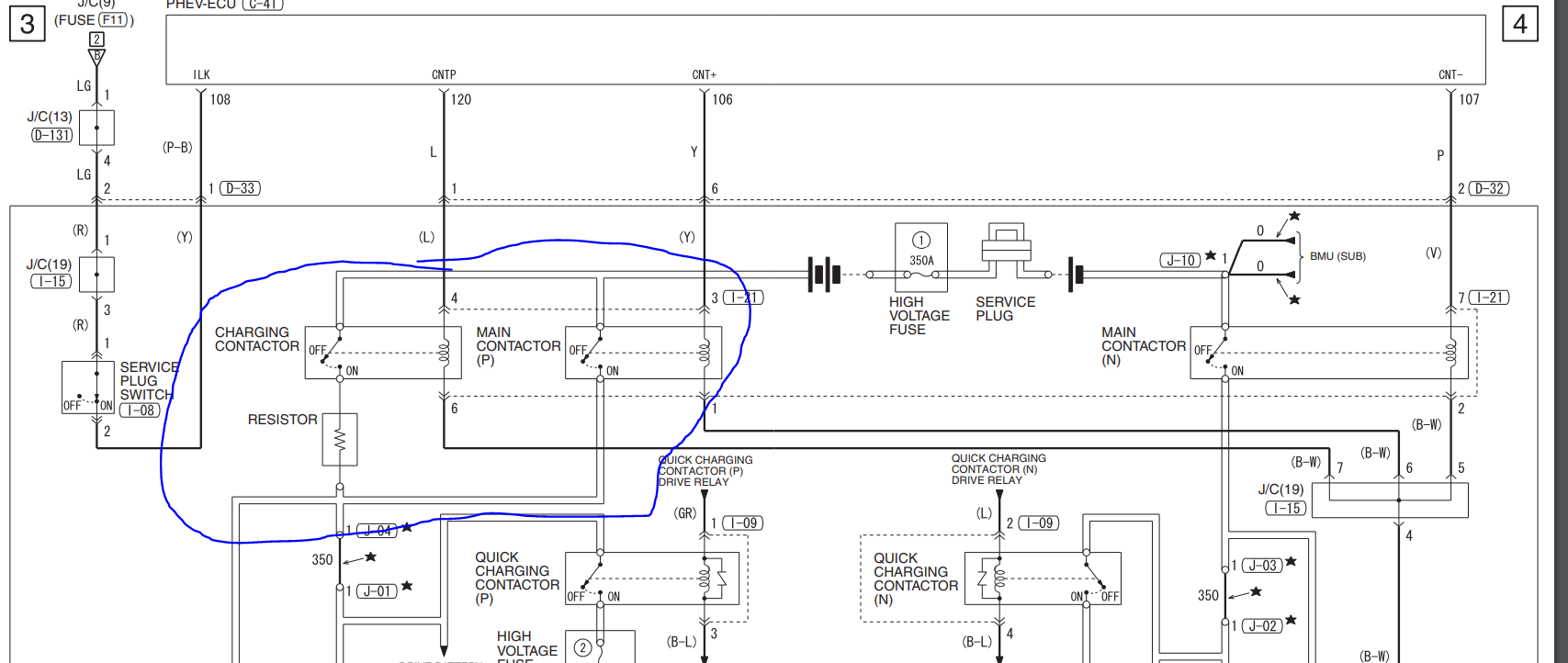Viewport: 1568px width, 663px height.
Task: Click the J-10 connector label
Action: tap(1180, 260)
